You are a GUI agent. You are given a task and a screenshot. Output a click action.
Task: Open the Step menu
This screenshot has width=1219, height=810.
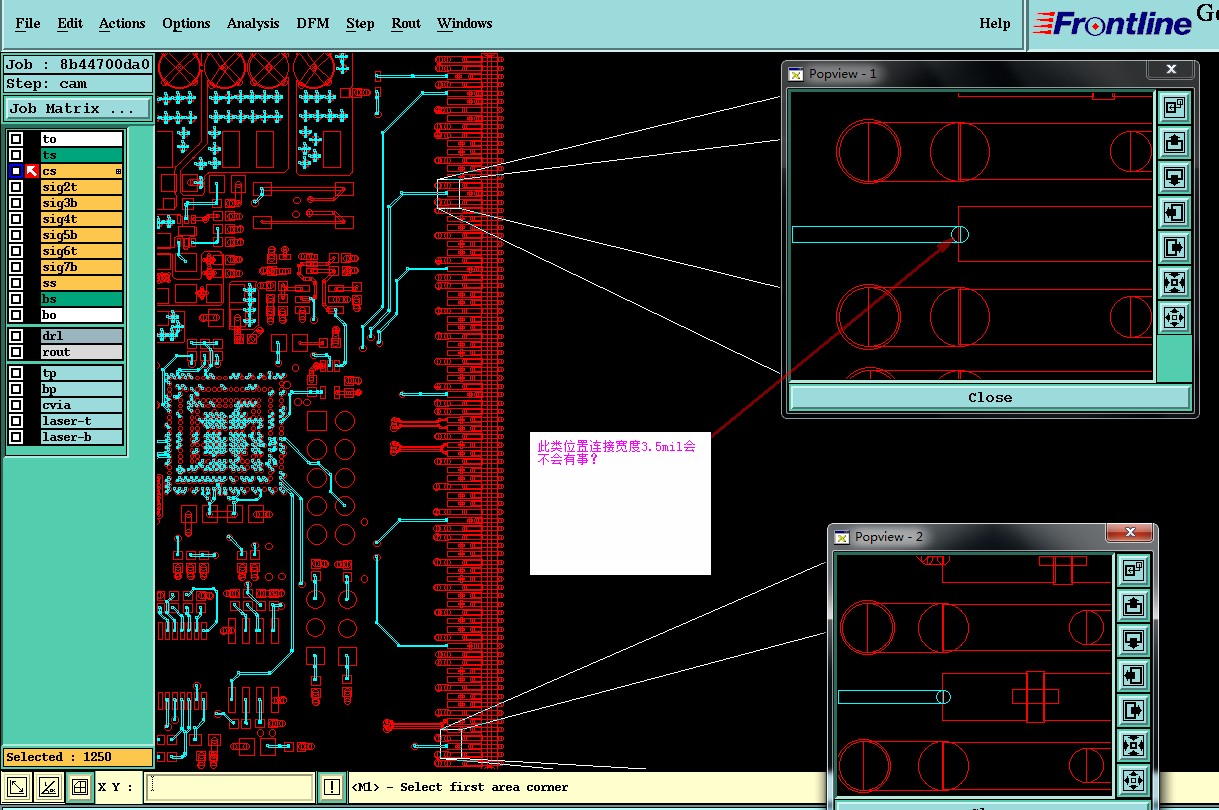pyautogui.click(x=360, y=23)
